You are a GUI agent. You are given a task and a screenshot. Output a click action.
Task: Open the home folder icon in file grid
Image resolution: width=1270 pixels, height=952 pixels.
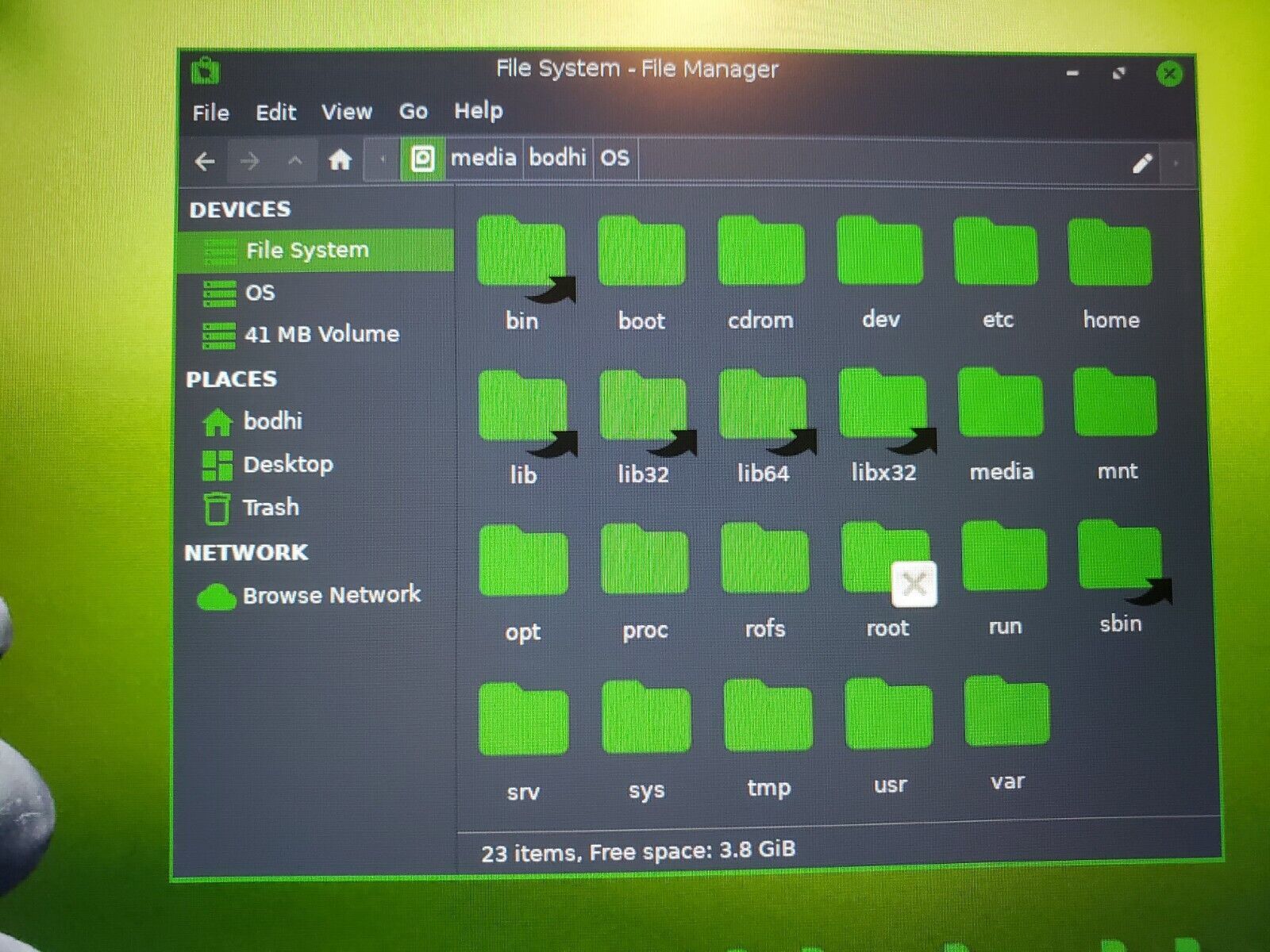[1110, 252]
